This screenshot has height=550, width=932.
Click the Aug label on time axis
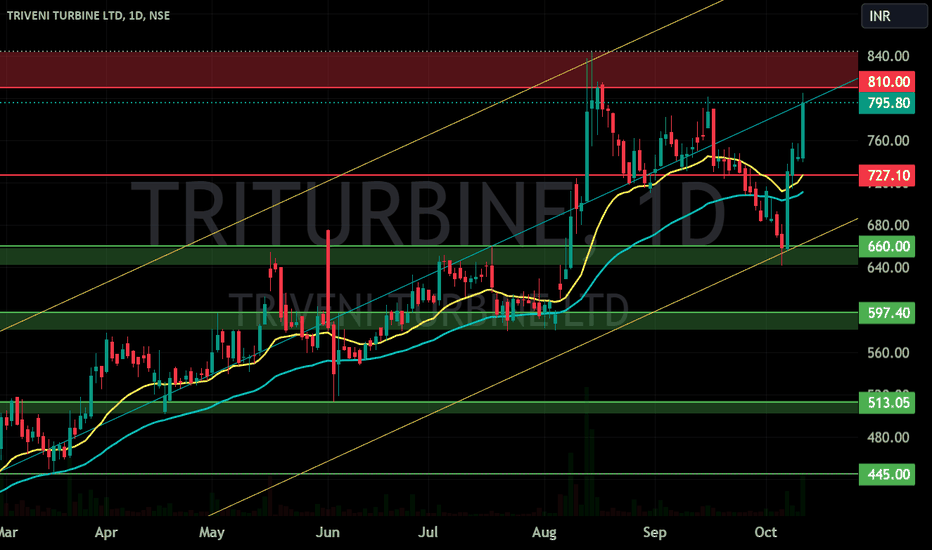pyautogui.click(x=544, y=532)
